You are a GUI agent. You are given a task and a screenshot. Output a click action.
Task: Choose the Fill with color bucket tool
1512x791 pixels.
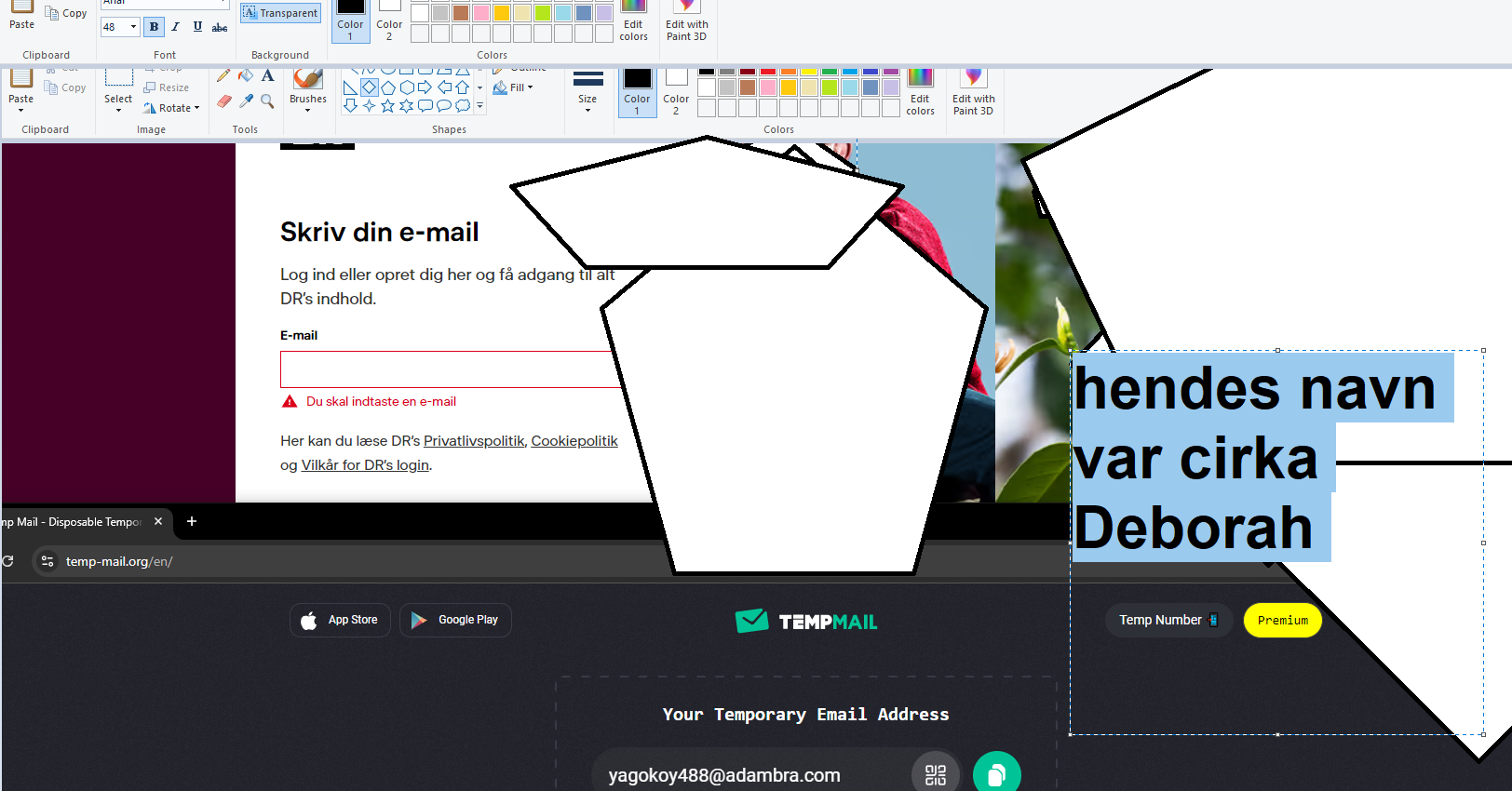point(246,76)
